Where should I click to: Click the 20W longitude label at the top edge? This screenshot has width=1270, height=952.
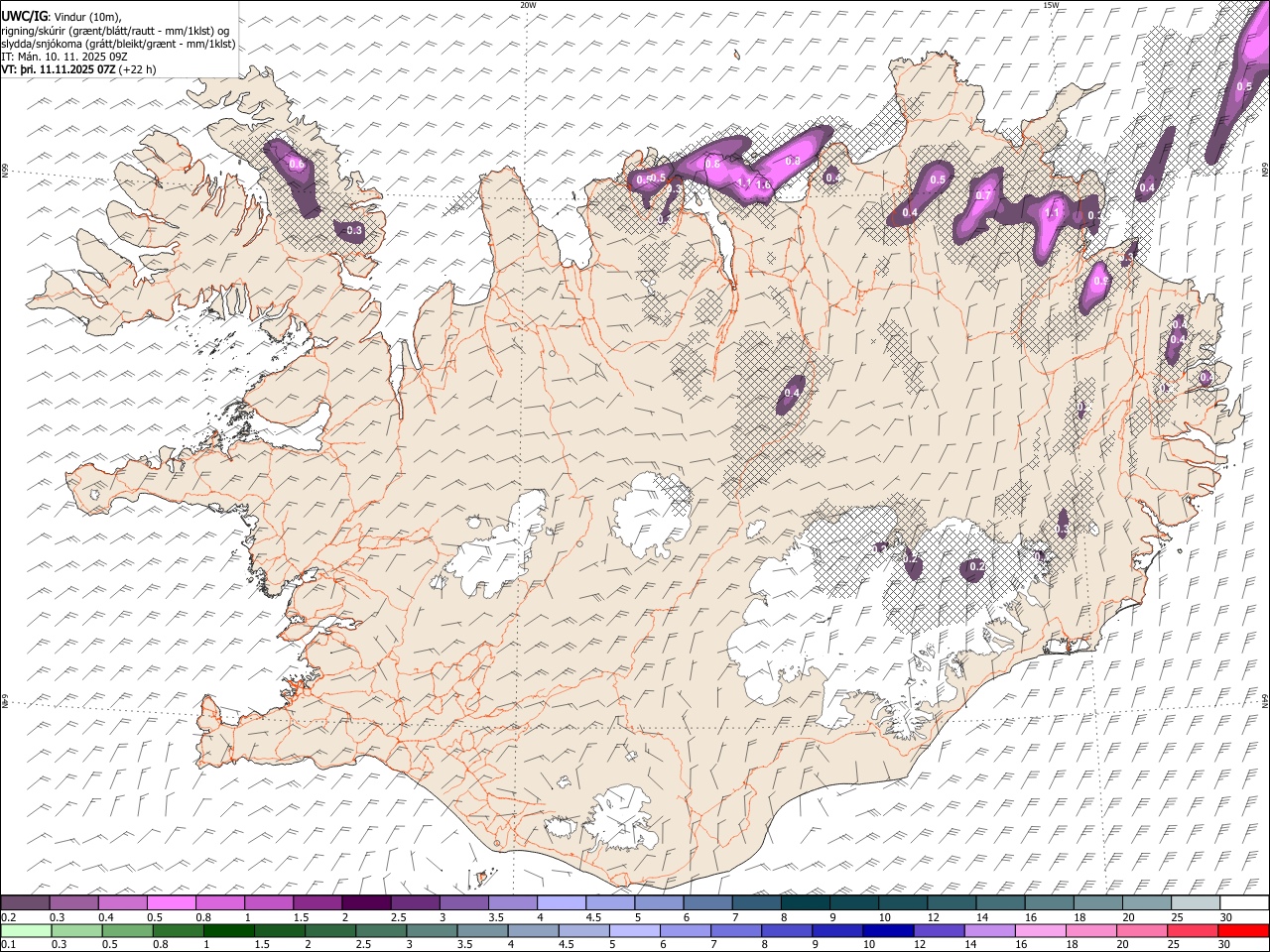pyautogui.click(x=527, y=5)
